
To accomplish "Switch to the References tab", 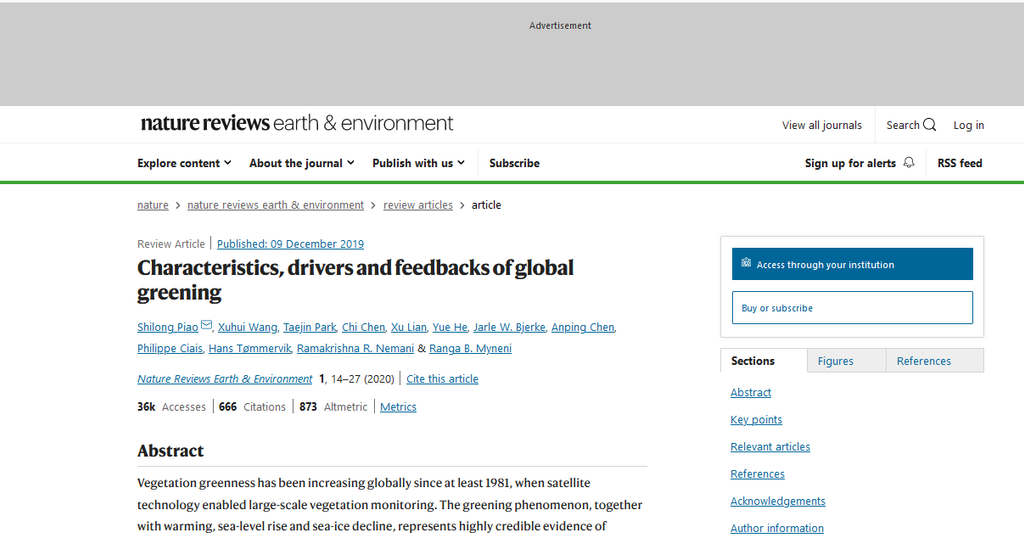I will point(923,361).
